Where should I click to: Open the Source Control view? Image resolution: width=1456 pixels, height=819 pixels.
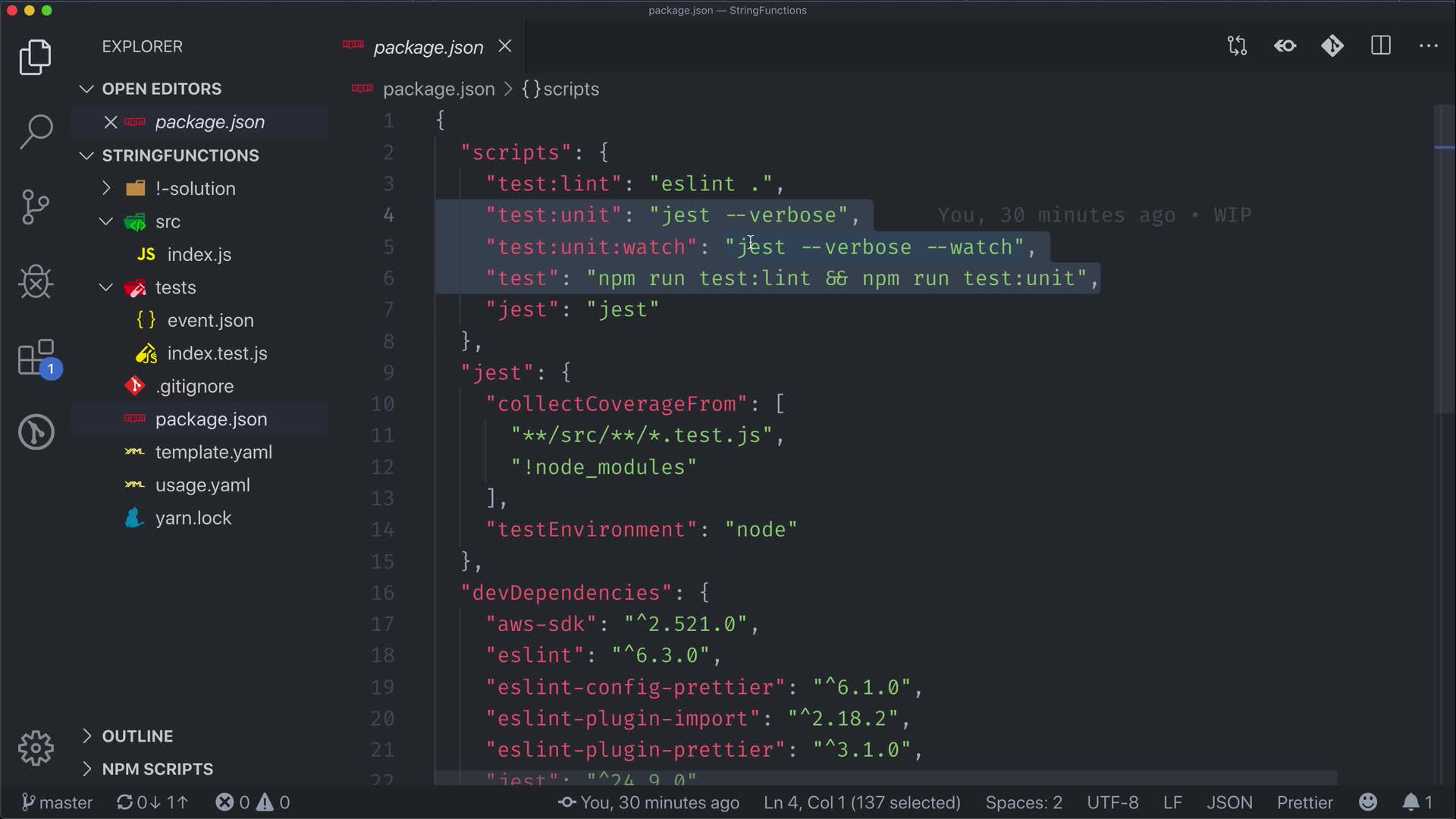36,206
